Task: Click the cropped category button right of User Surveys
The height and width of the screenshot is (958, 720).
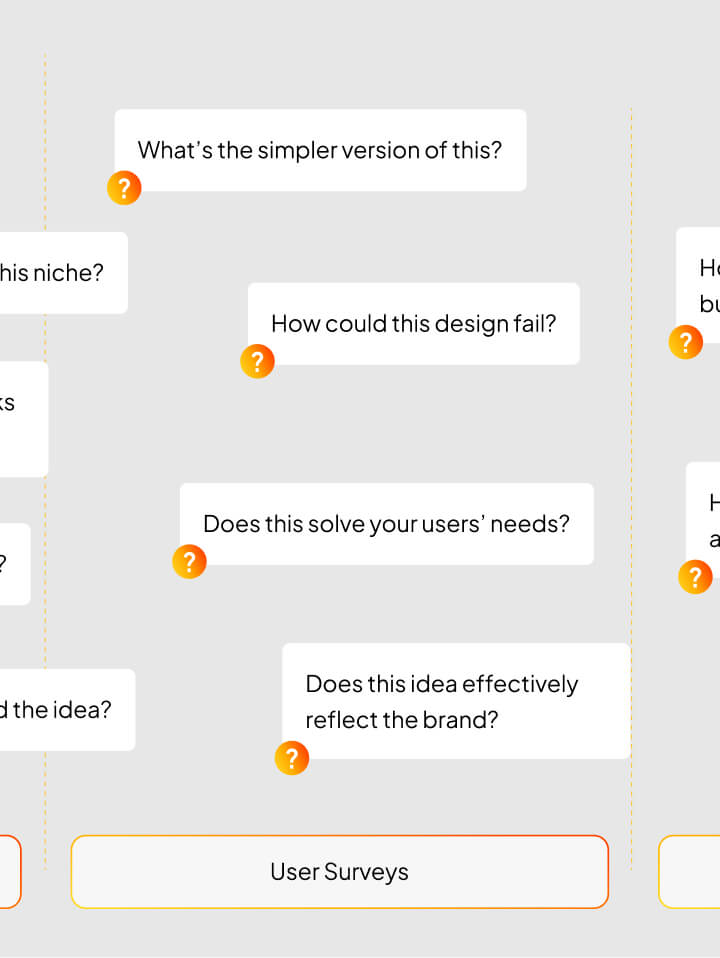Action: pos(690,871)
